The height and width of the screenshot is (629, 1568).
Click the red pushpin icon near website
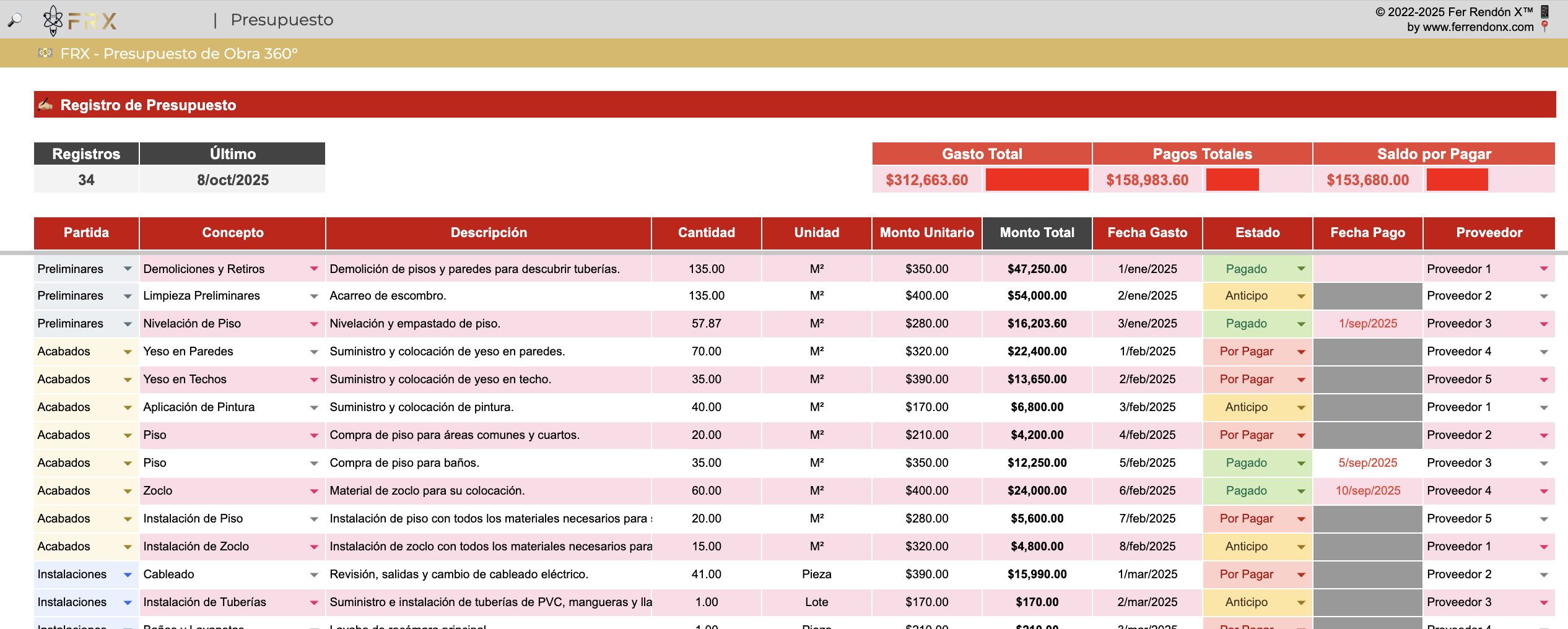click(x=1544, y=26)
